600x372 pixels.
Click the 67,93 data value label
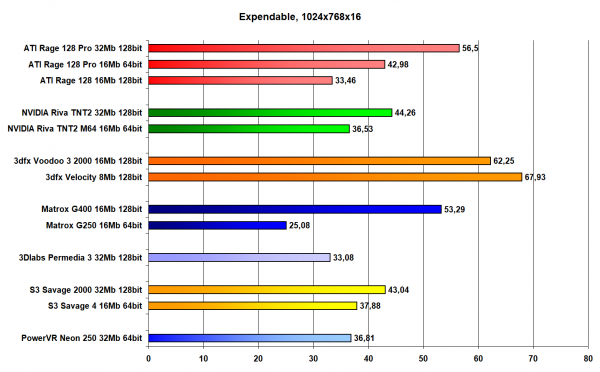535,177
